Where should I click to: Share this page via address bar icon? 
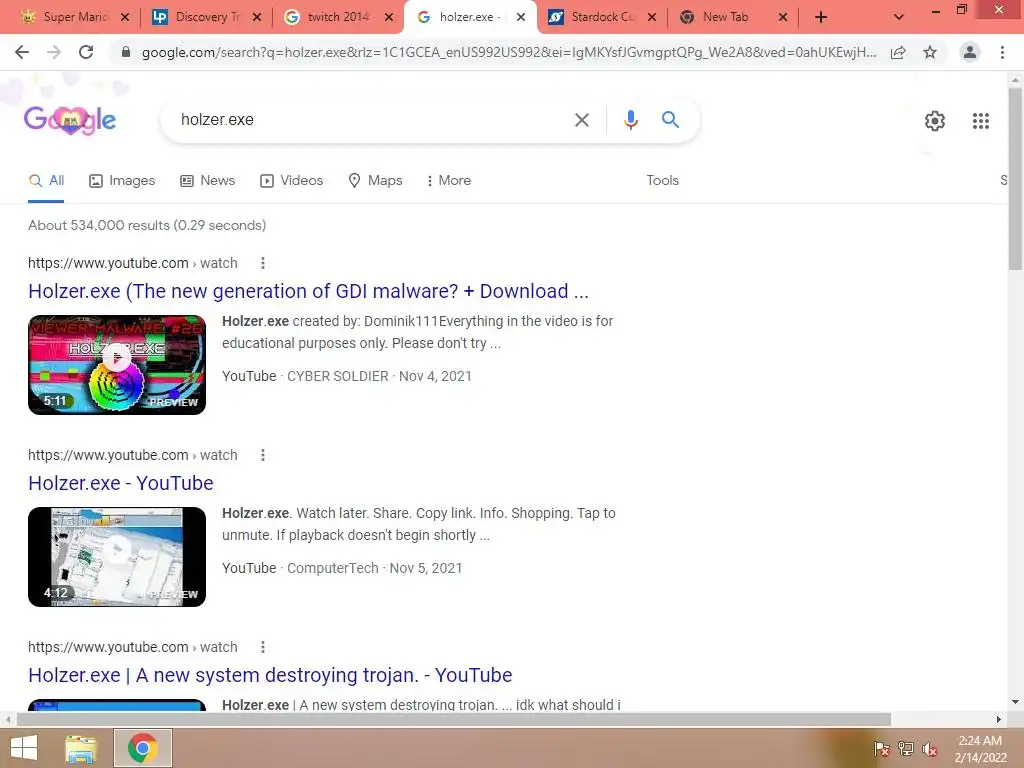[898, 52]
